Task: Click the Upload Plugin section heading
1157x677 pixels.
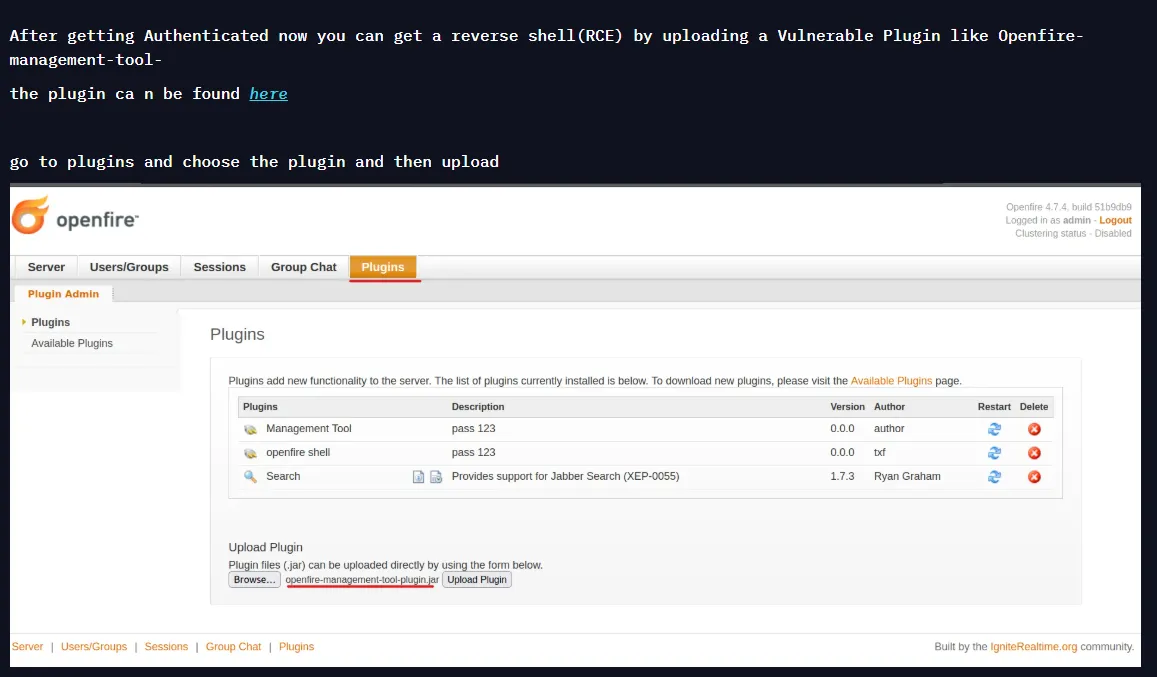Action: (x=266, y=547)
